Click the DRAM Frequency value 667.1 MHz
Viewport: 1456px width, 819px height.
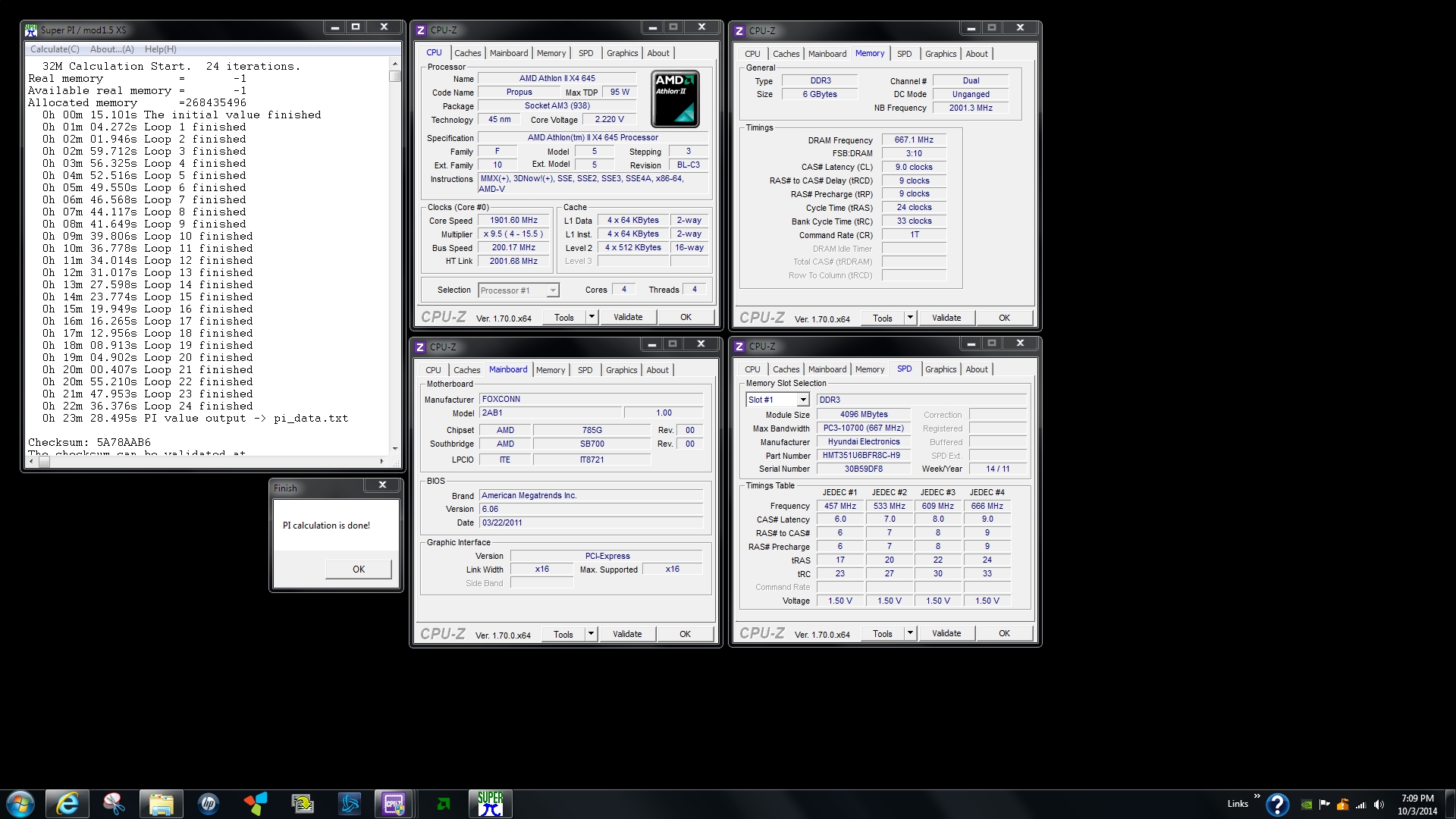tap(914, 140)
